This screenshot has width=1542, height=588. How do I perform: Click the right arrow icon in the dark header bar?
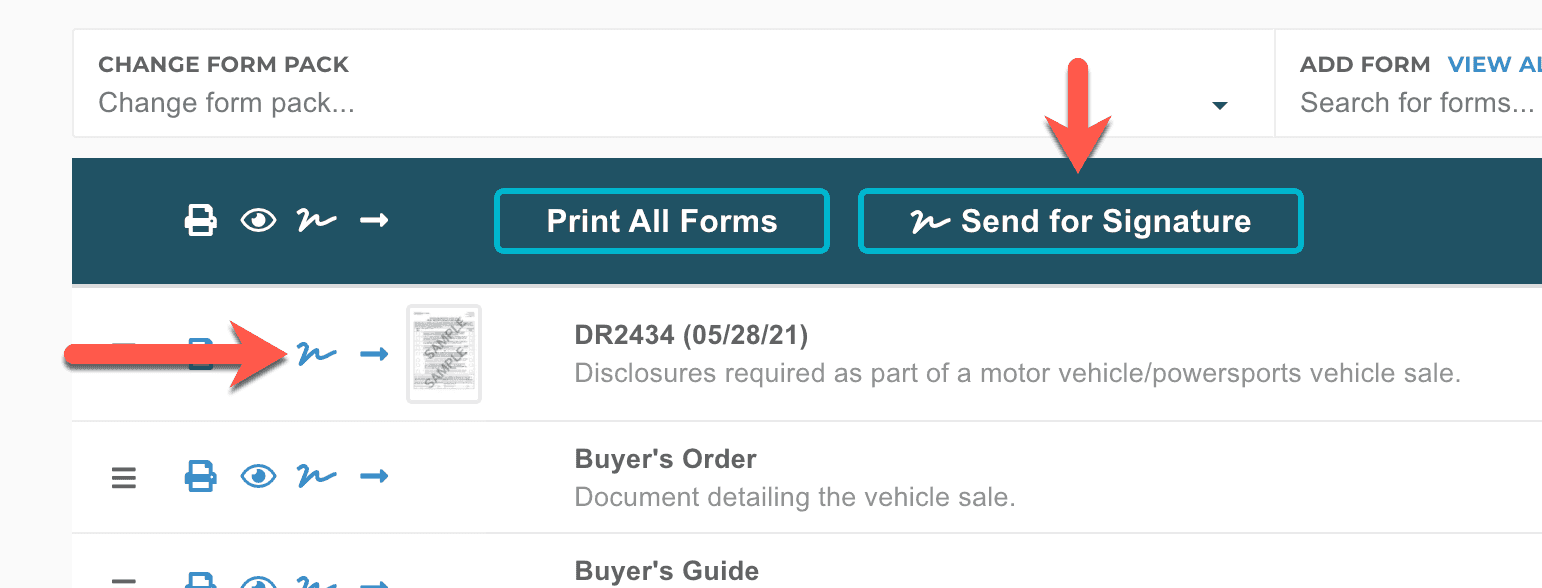(374, 220)
